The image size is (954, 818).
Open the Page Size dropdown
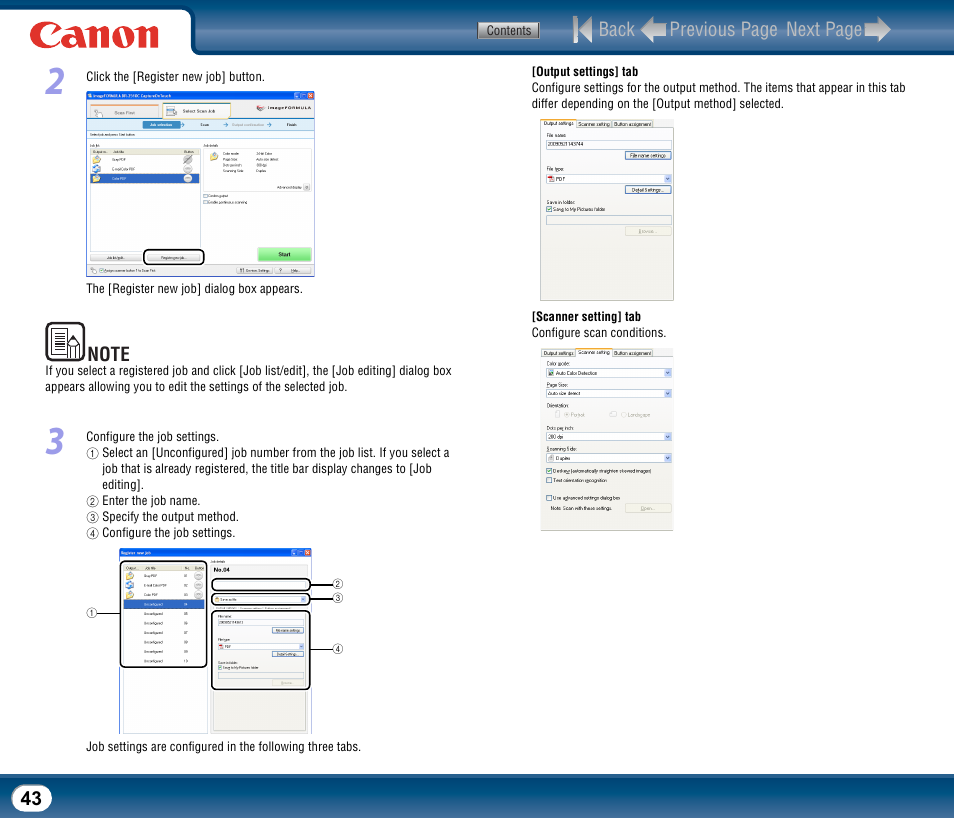click(608, 394)
